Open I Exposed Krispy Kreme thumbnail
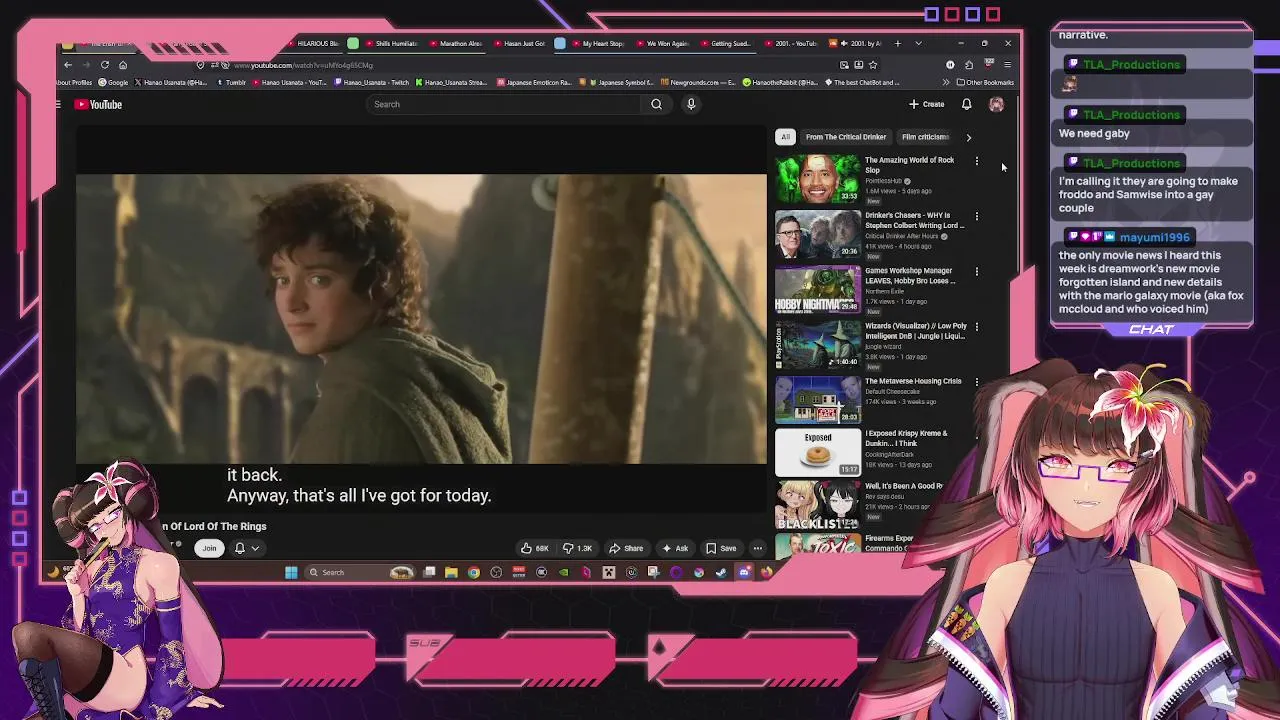This screenshot has width=1280, height=720. [x=818, y=453]
